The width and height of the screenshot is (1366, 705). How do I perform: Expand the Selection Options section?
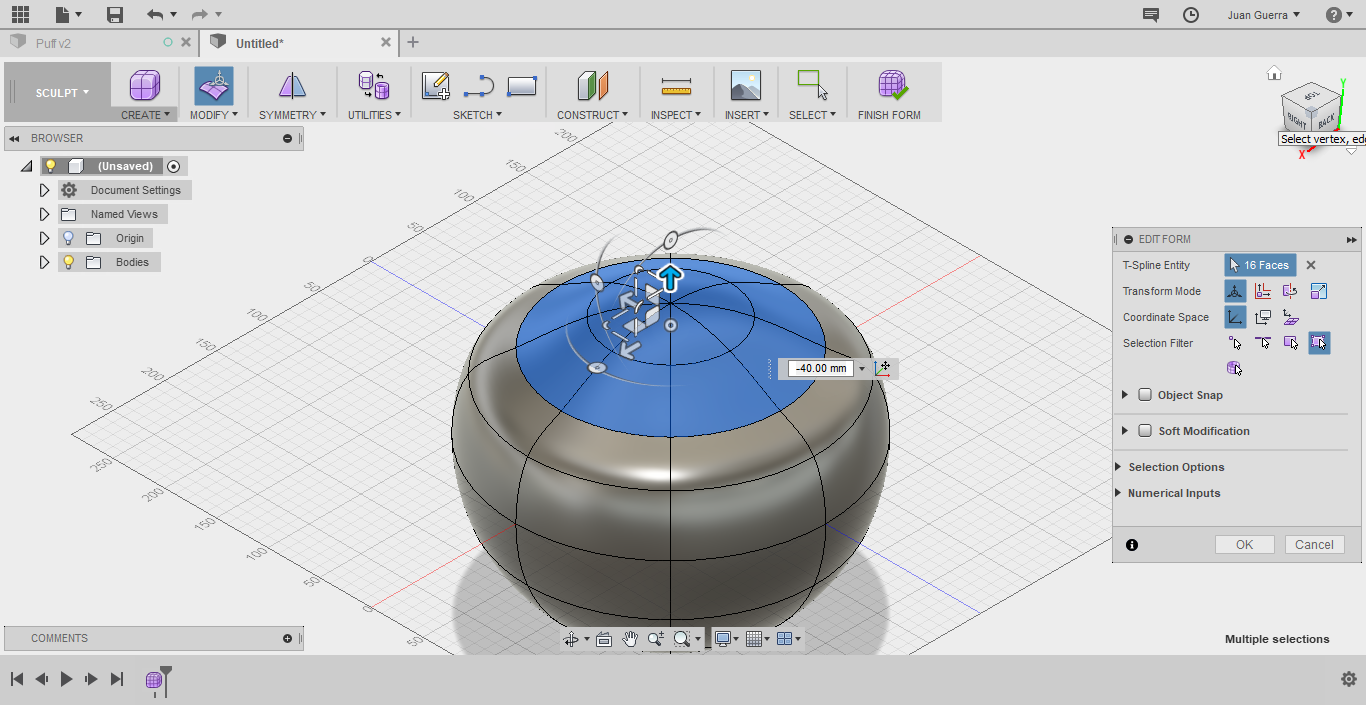1118,467
